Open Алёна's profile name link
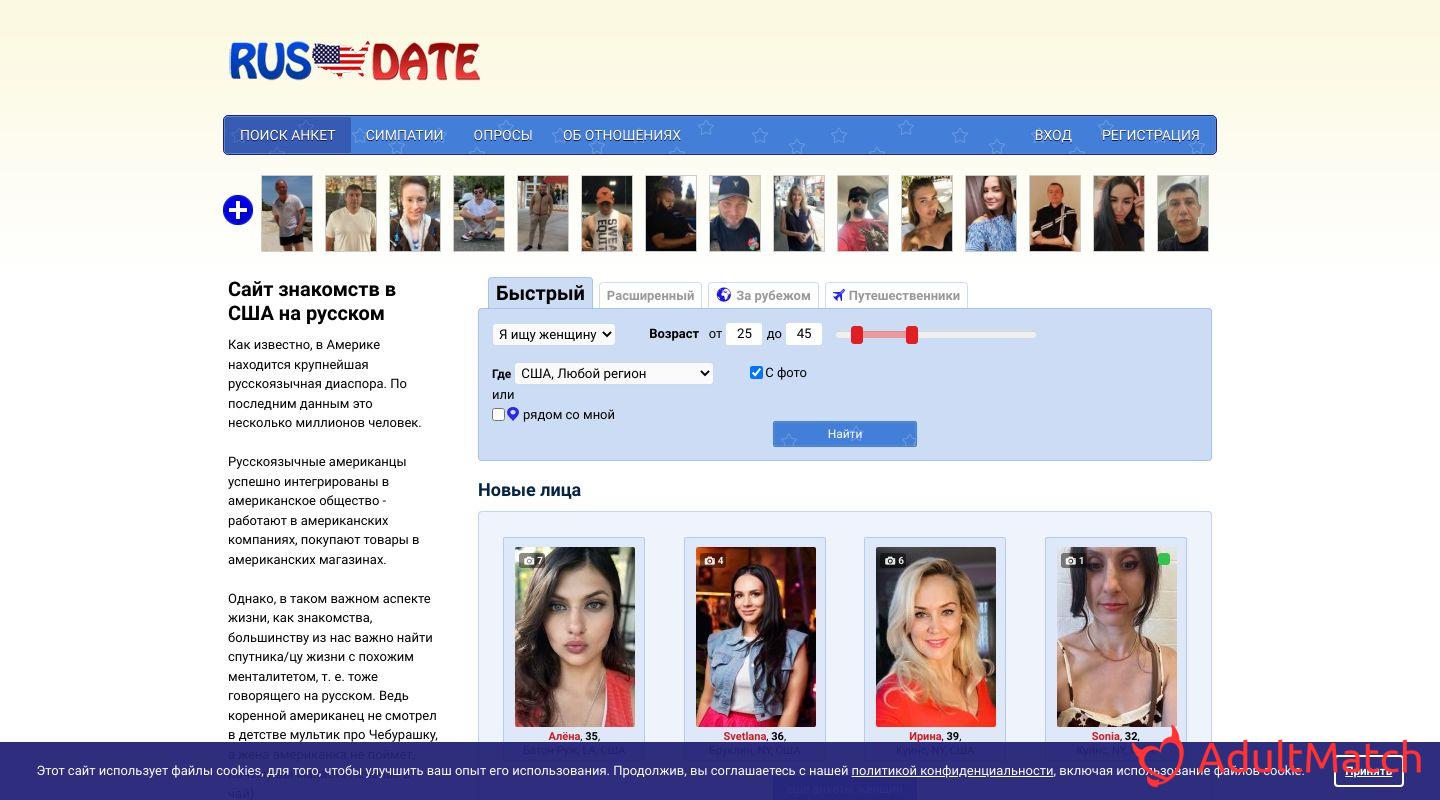The width and height of the screenshot is (1440, 800). [564, 737]
